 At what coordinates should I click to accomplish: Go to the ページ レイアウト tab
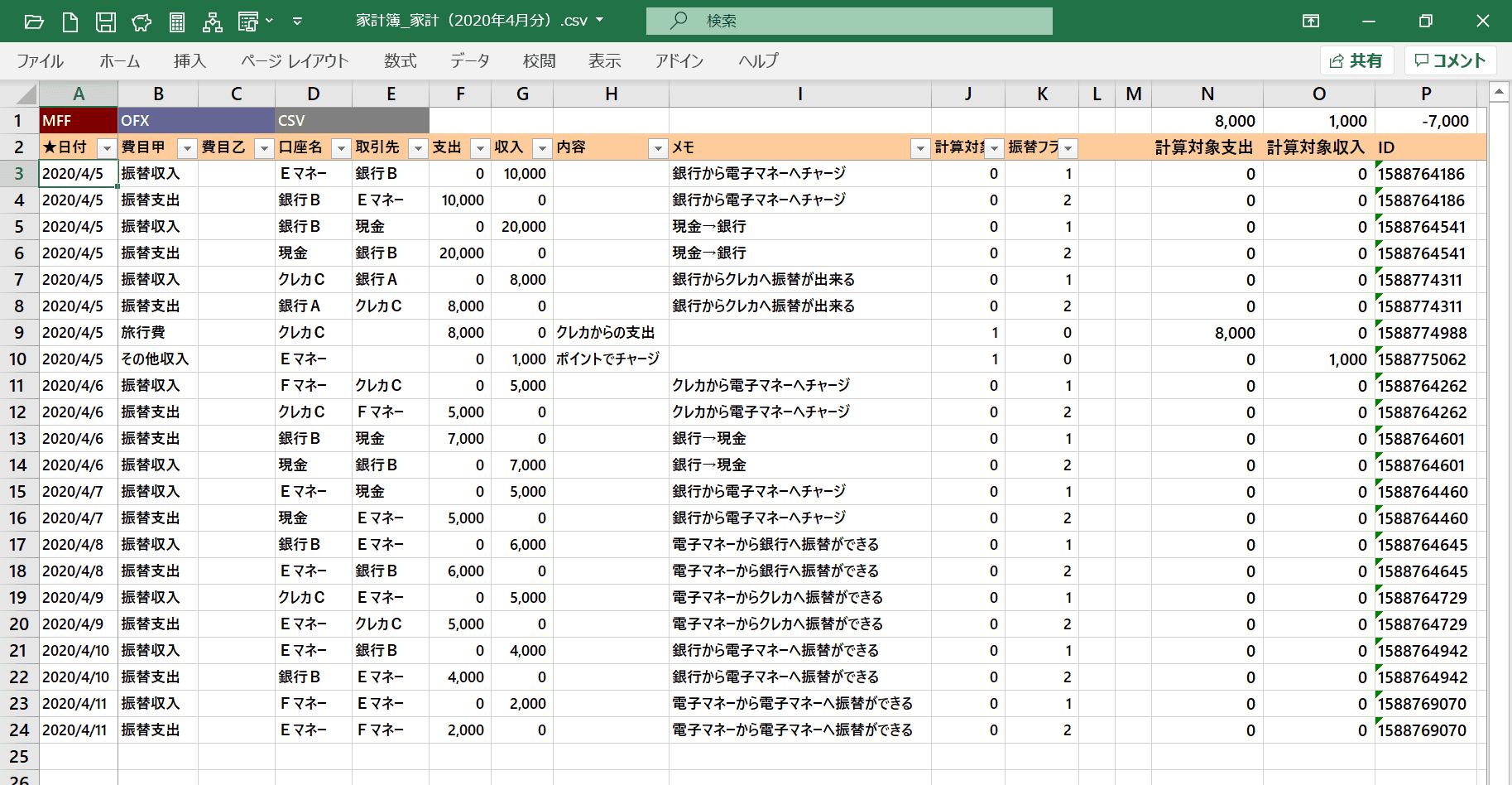coord(295,60)
